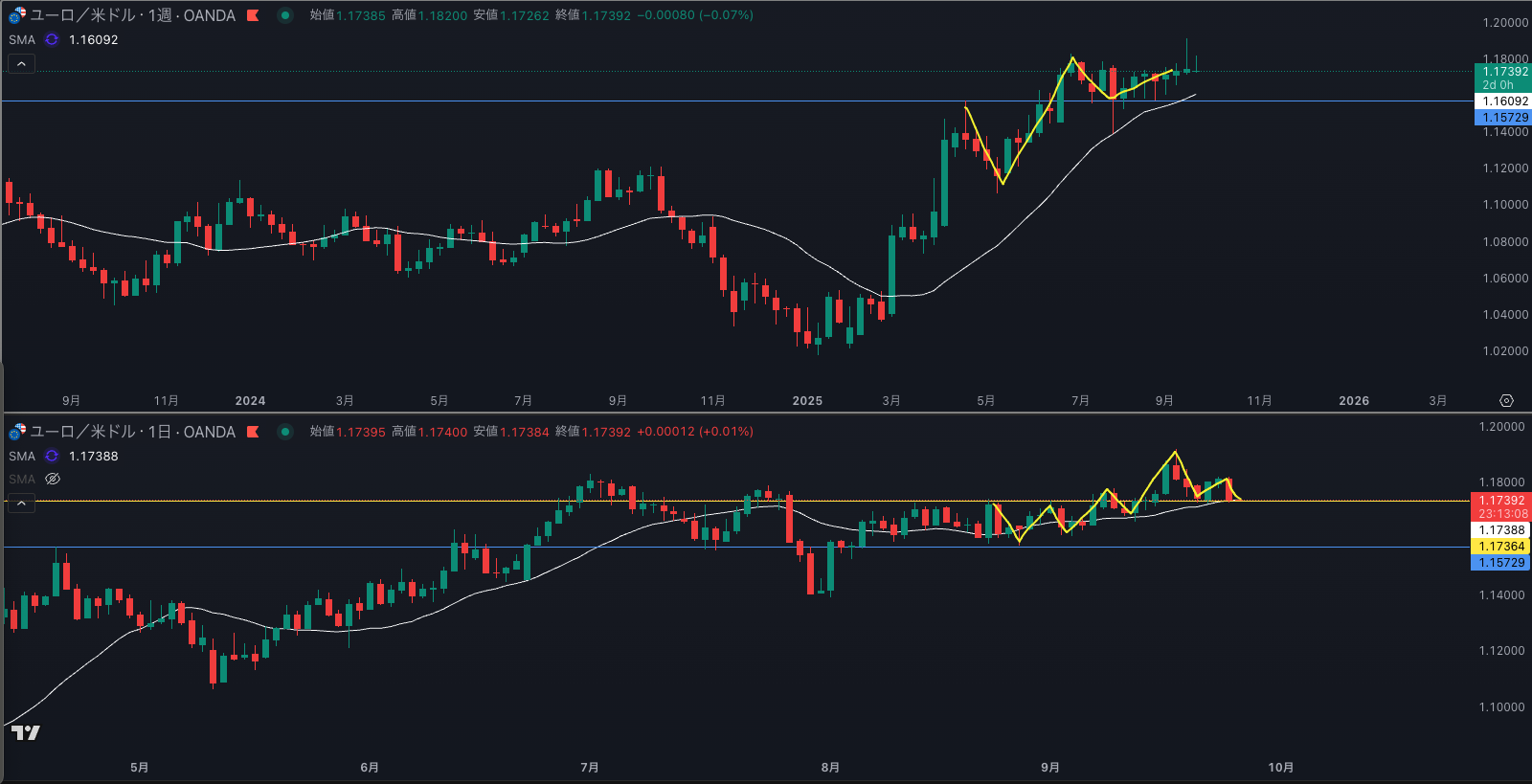The height and width of the screenshot is (784, 1532).
Task: Collapse the indicator legend on weekly chart
Action: (21, 64)
